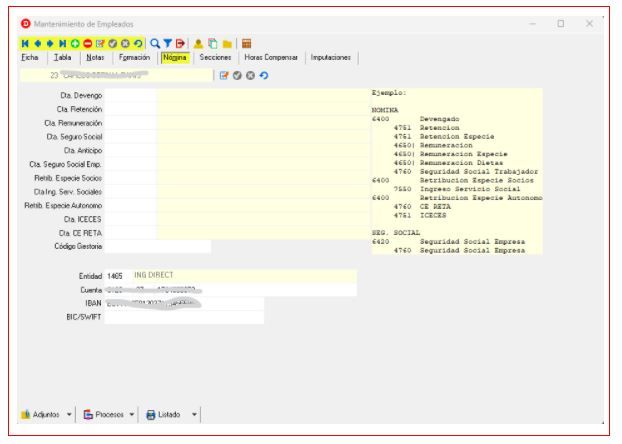Expand the Procesos dropdown arrow
This screenshot has height=444, width=622.
pos(132,415)
